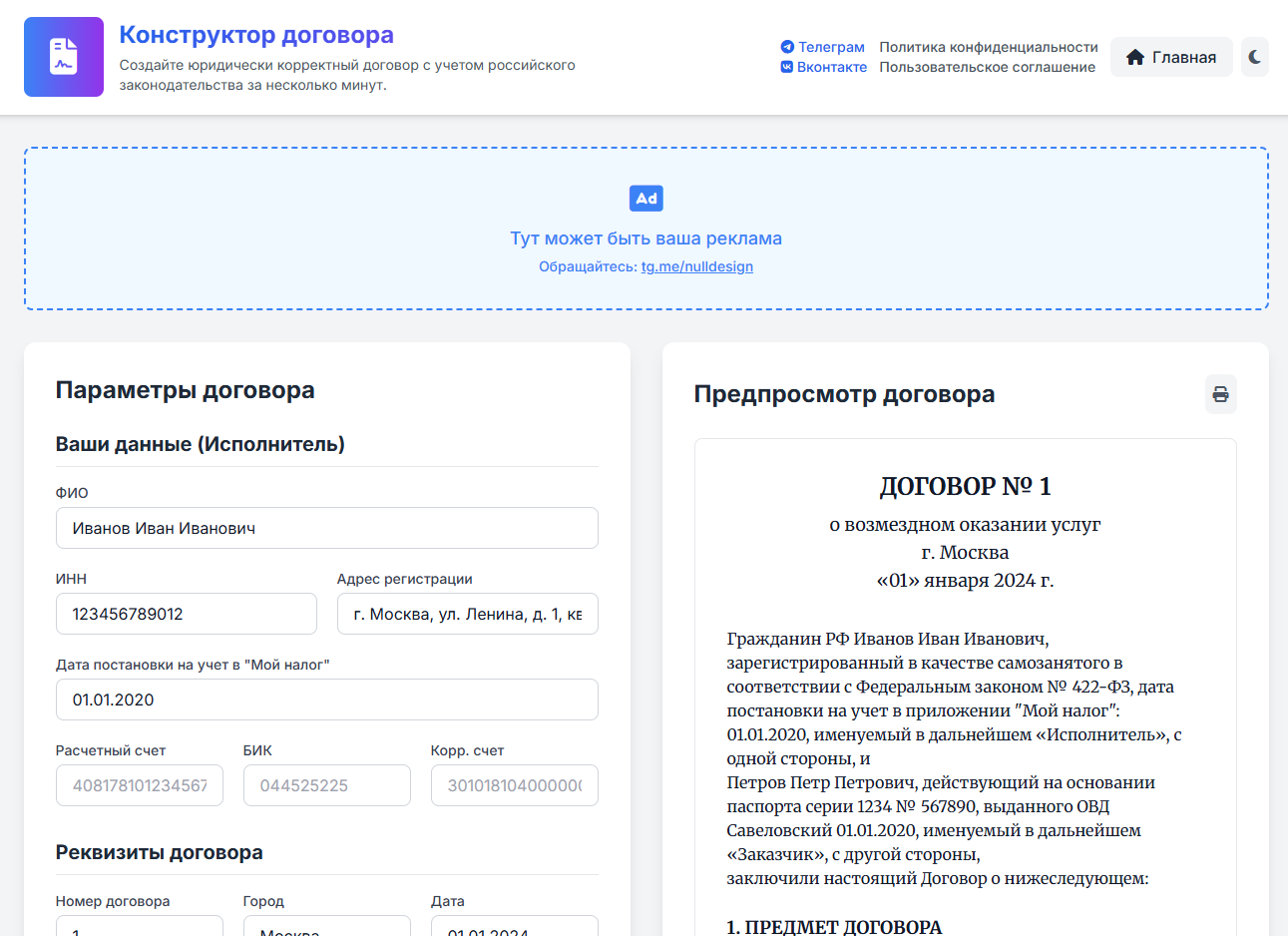Focus the Адрес регистрации field
This screenshot has height=936, width=1288.
pos(467,614)
